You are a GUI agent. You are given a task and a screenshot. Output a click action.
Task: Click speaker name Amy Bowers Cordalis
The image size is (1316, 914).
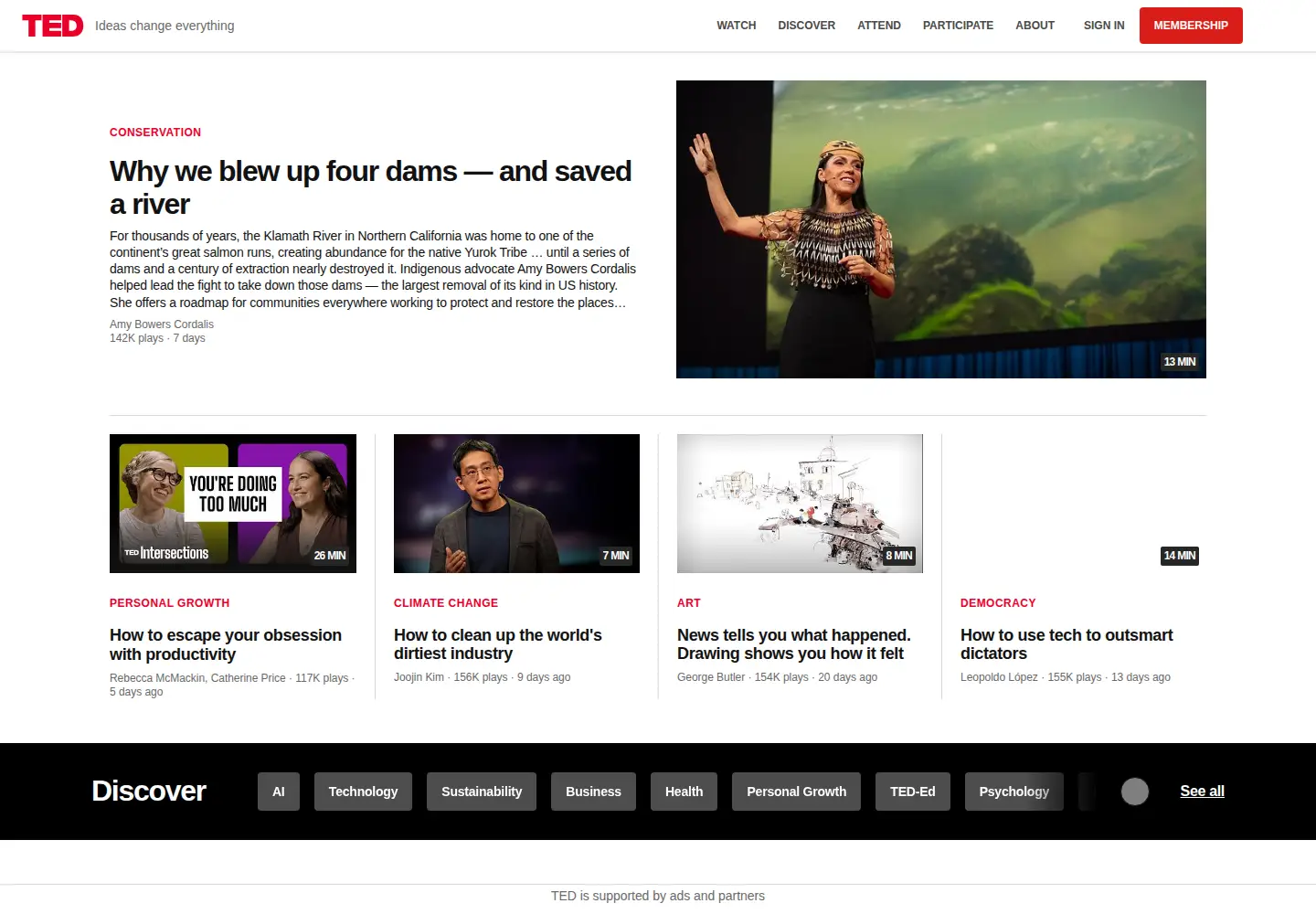[162, 324]
